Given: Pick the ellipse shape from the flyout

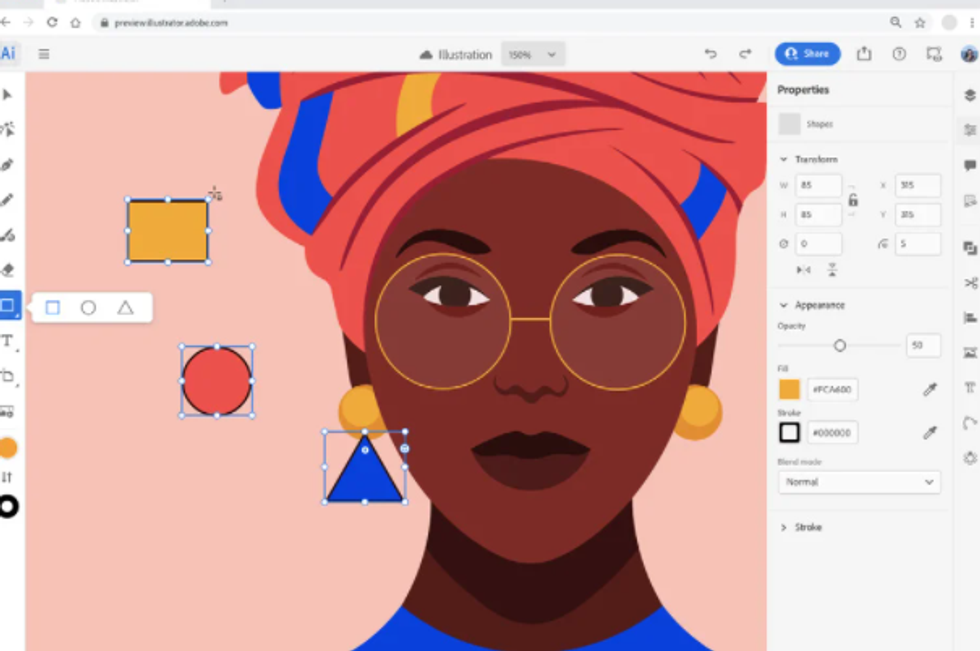Looking at the screenshot, I should pos(88,308).
